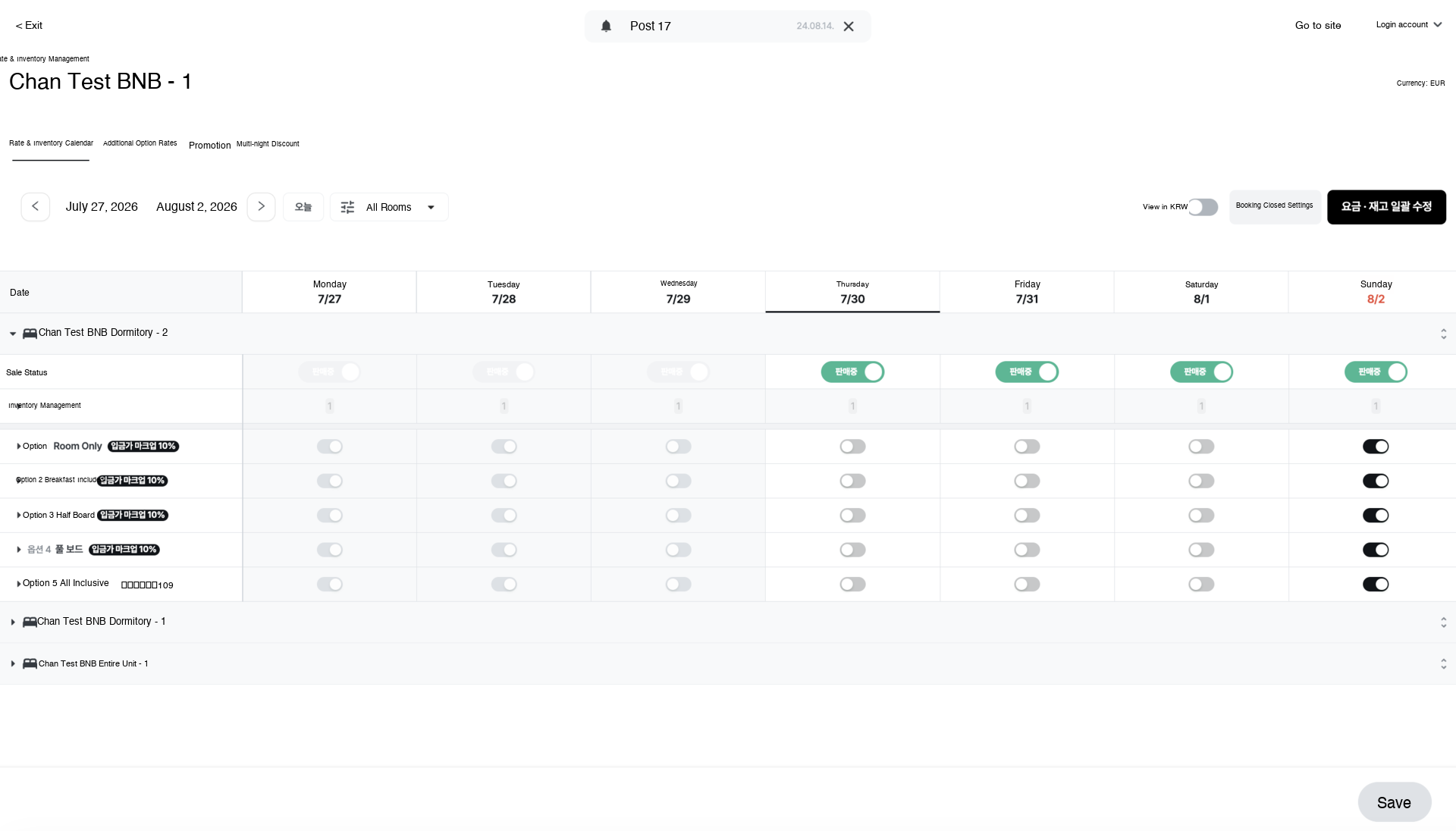Screen dimensions: 1456x831
Task: Toggle Option 3 Half Board switch for Friday 7/31
Action: point(1027,516)
